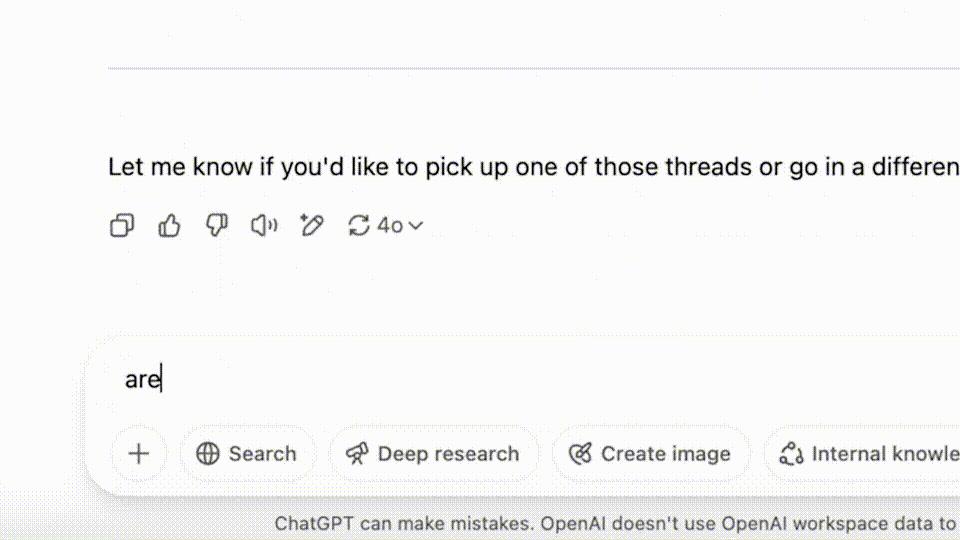The width and height of the screenshot is (960, 540).
Task: Click the ChatGPT can make mistakes disclaimer
Action: click(x=615, y=523)
